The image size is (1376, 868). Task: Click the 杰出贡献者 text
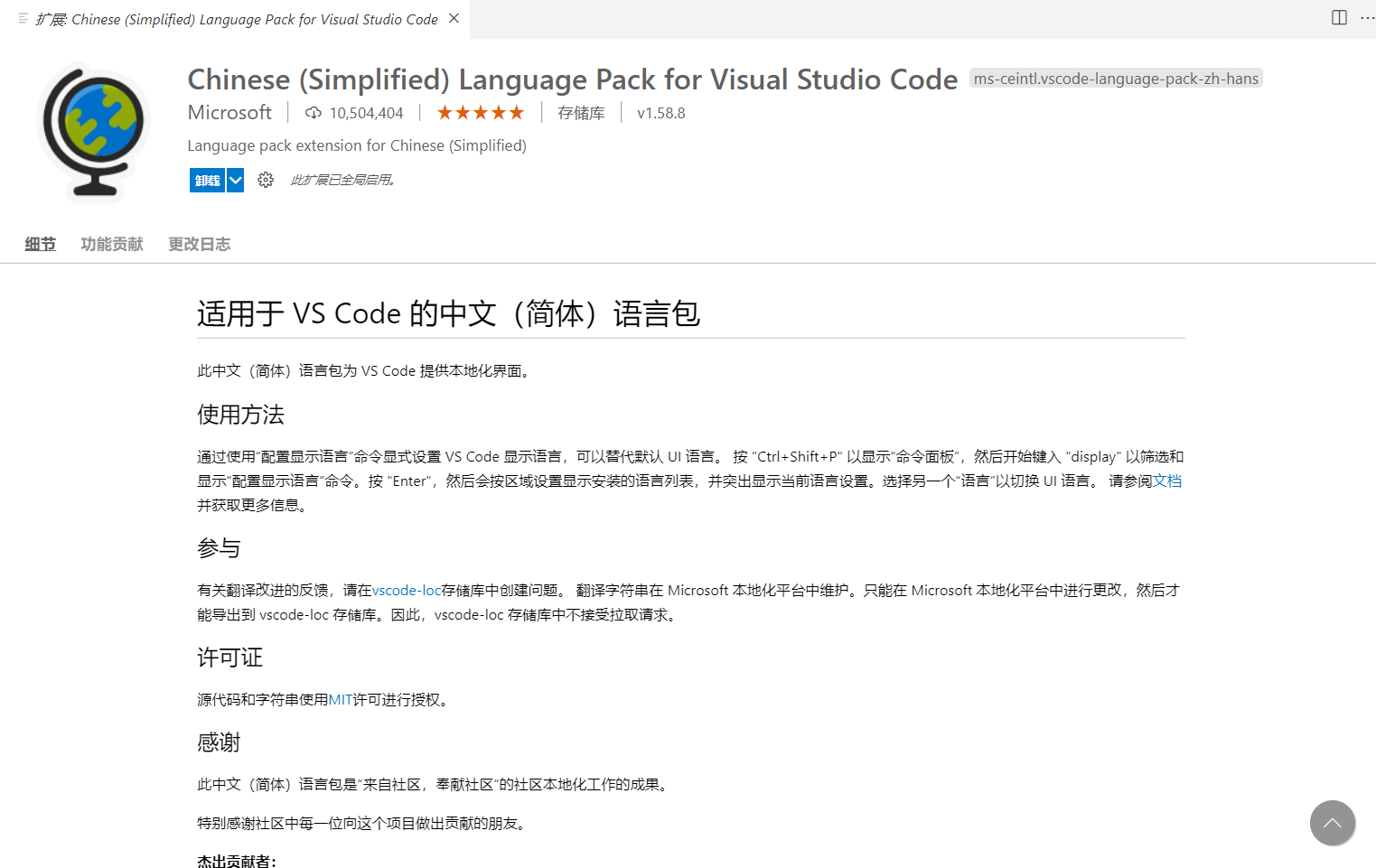coord(237,861)
